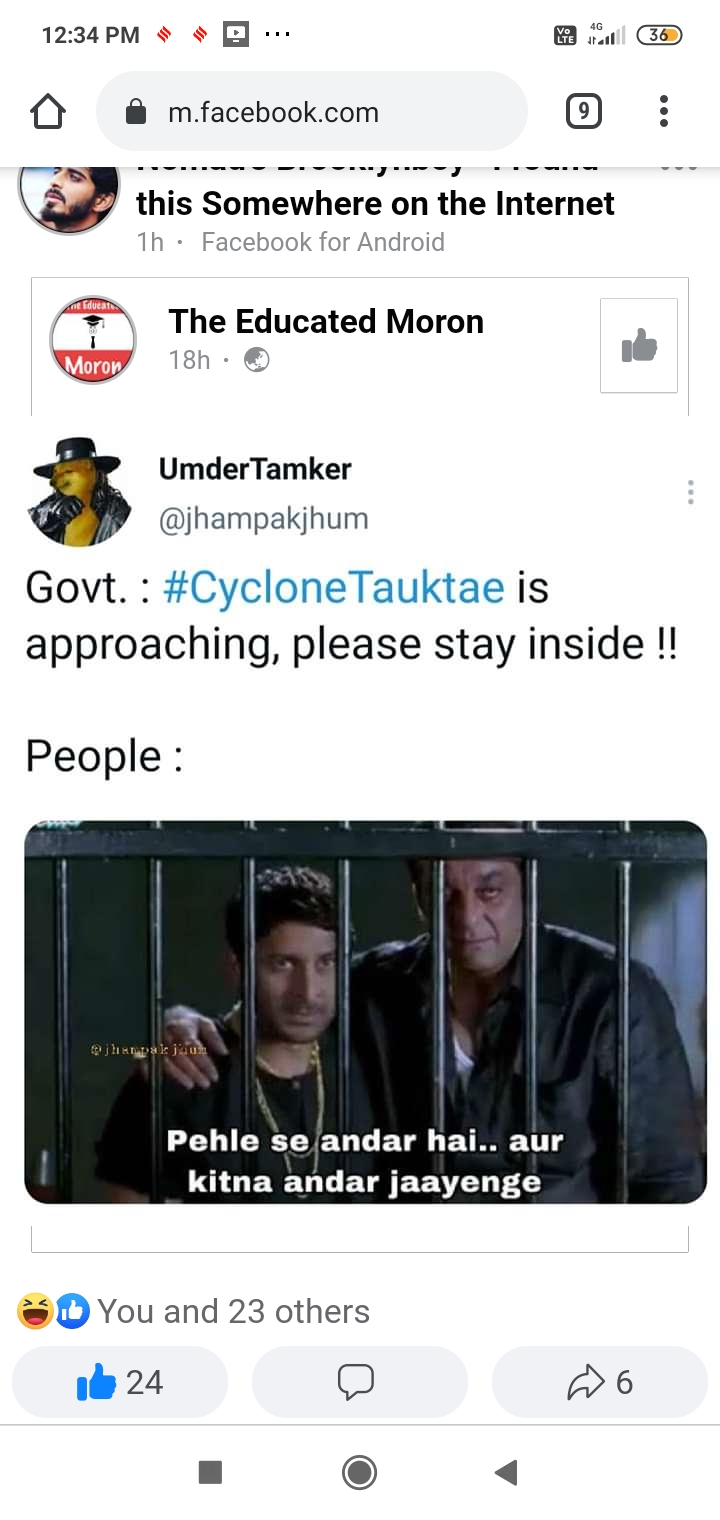Tap the haha reaction emoji icon
This screenshot has width=720, height=1520.
tap(36, 1311)
